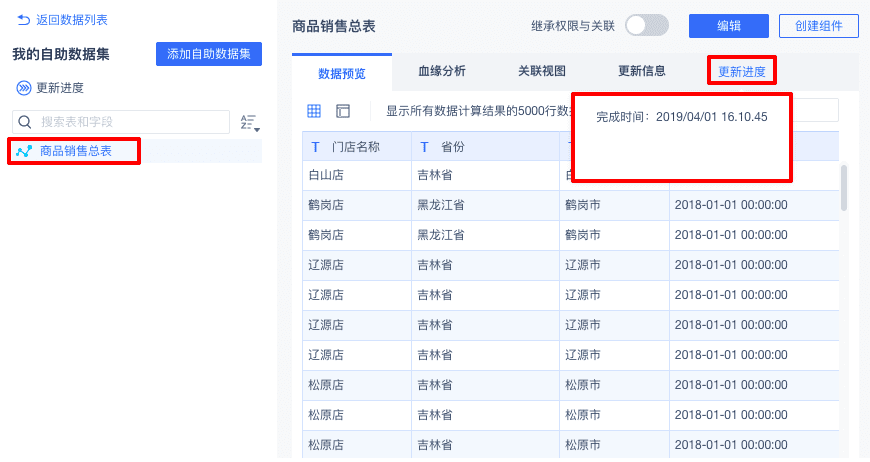This screenshot has height=462, width=870.
Task: Click the back arrow icon for 返回数据列表
Action: (x=23, y=20)
